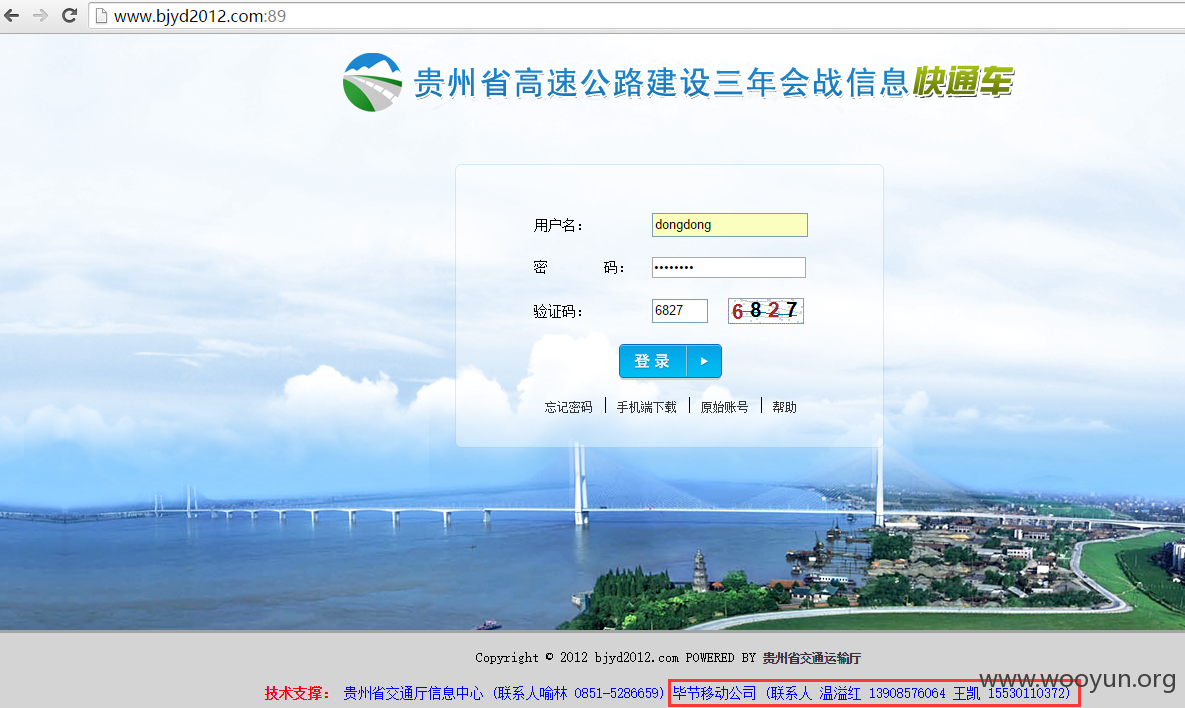Click the highway logo emblem
Image resolution: width=1185 pixels, height=708 pixels.
click(372, 82)
